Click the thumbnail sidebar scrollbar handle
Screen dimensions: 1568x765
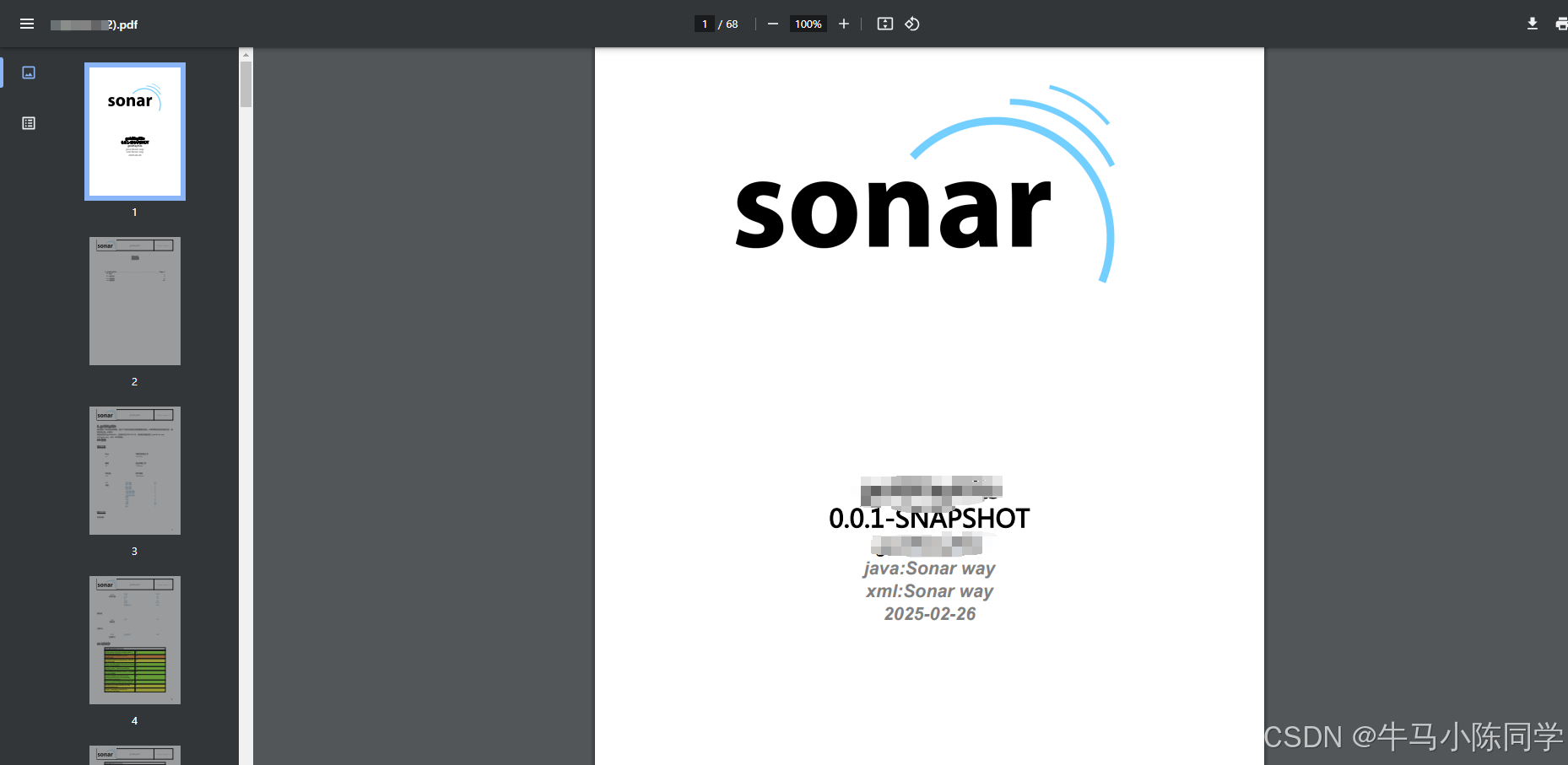[x=246, y=84]
